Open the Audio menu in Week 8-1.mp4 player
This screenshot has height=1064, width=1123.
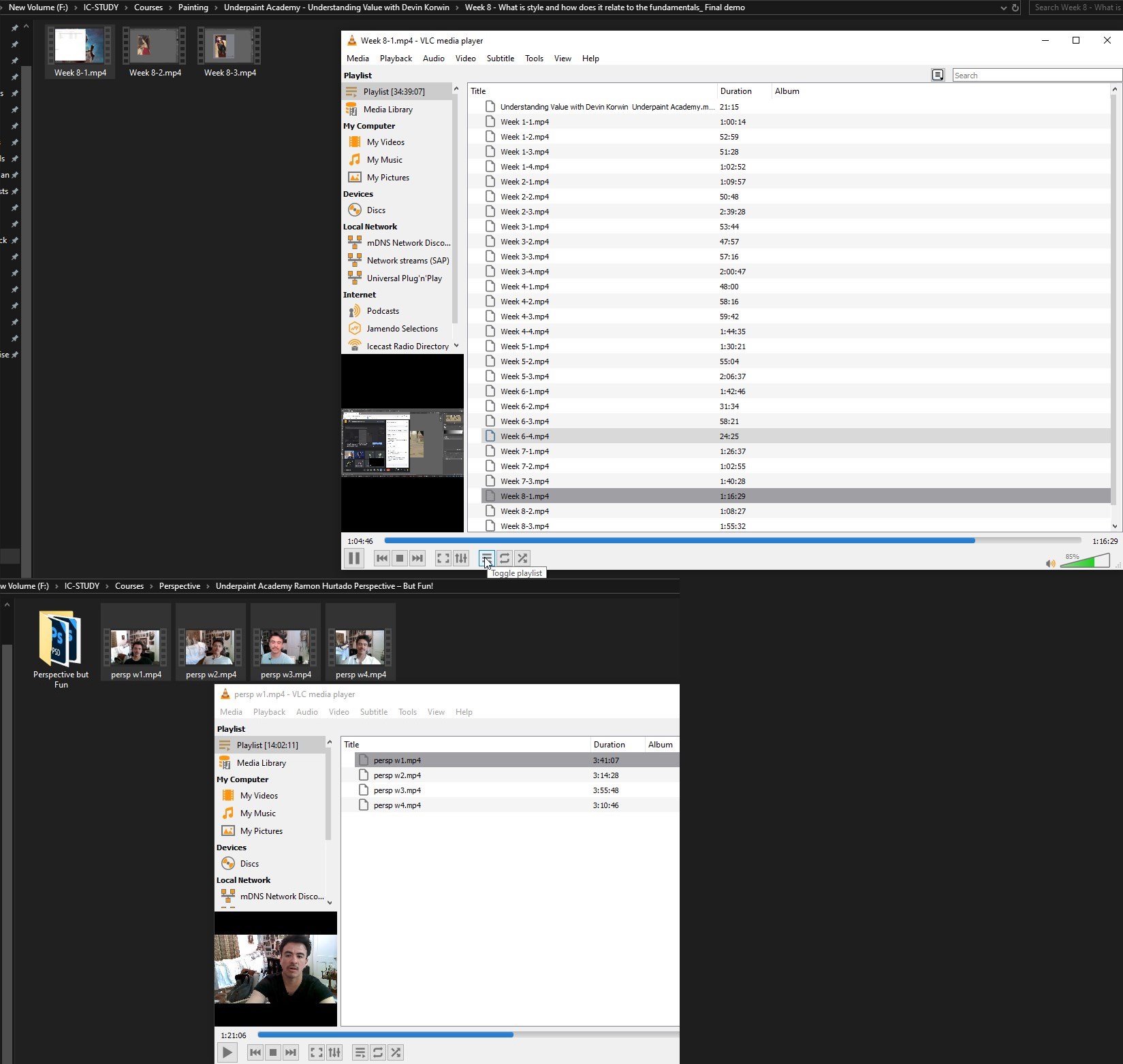click(x=433, y=59)
